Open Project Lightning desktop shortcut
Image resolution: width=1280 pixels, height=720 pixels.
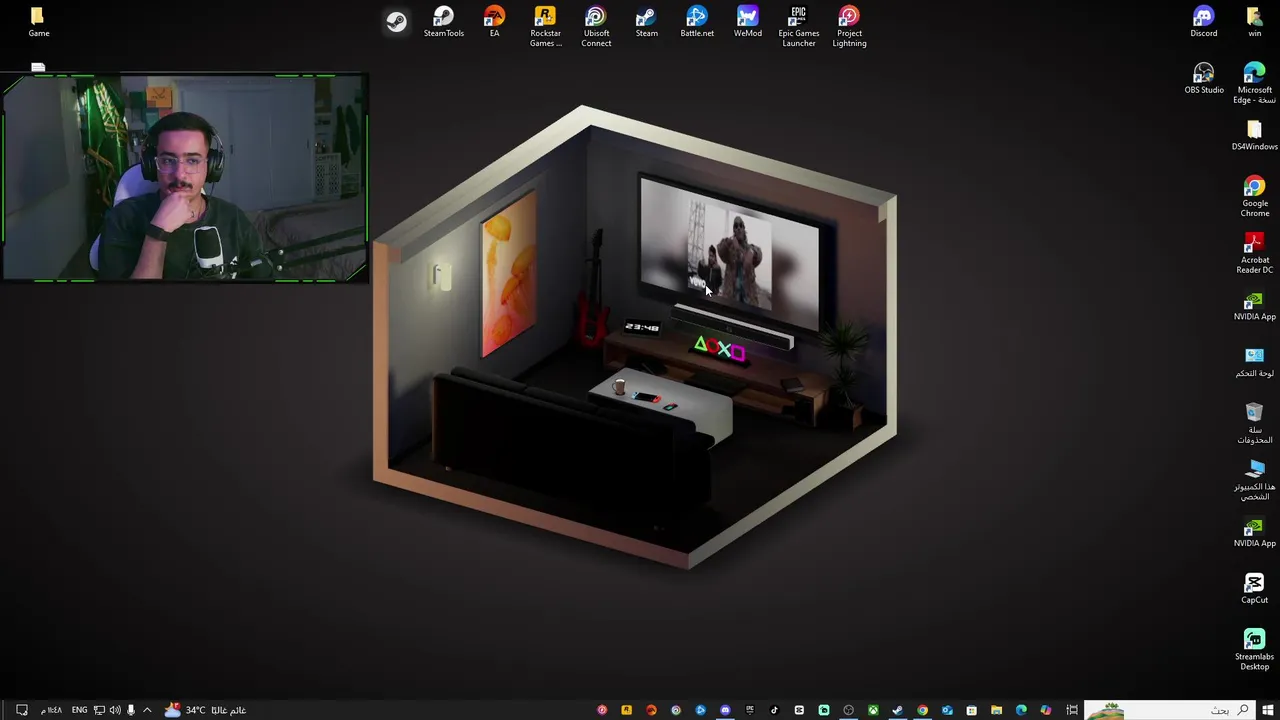[x=849, y=27]
